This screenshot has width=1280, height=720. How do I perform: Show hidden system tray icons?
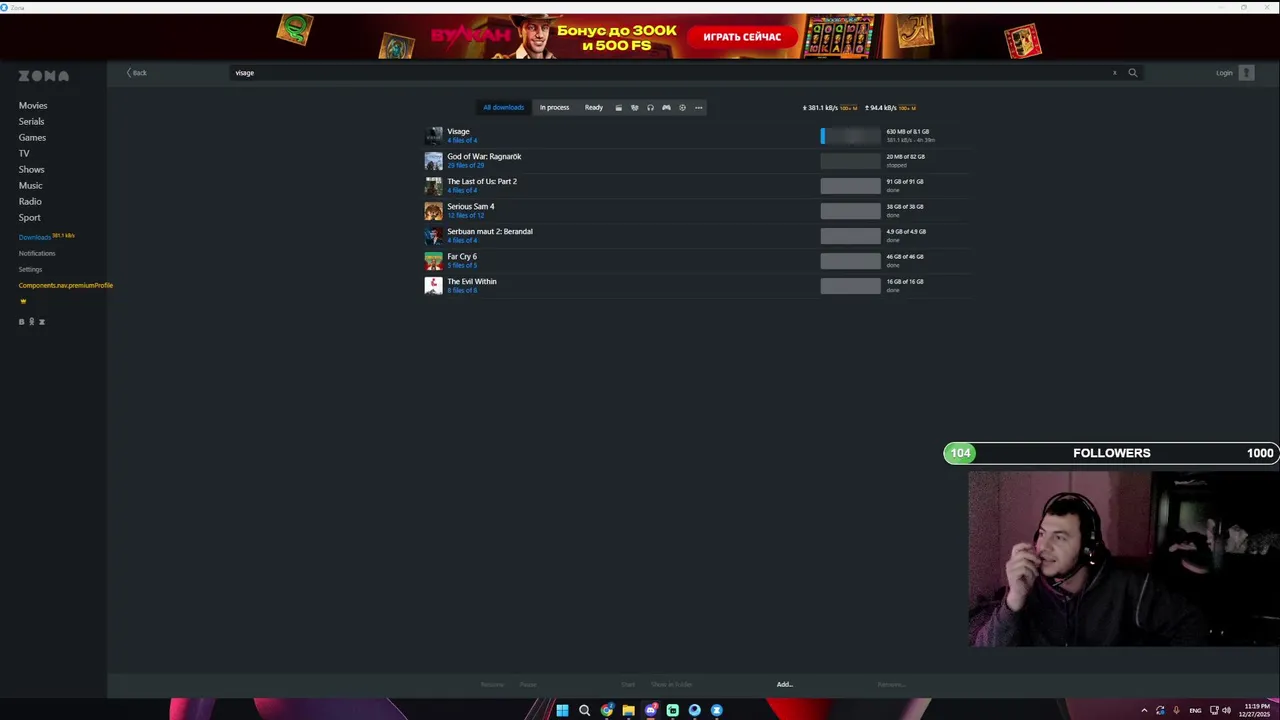[1144, 710]
